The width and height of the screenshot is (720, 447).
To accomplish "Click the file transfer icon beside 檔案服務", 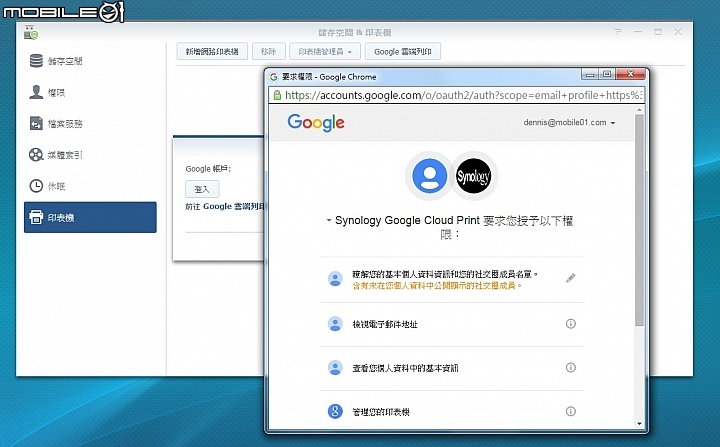I will point(36,123).
